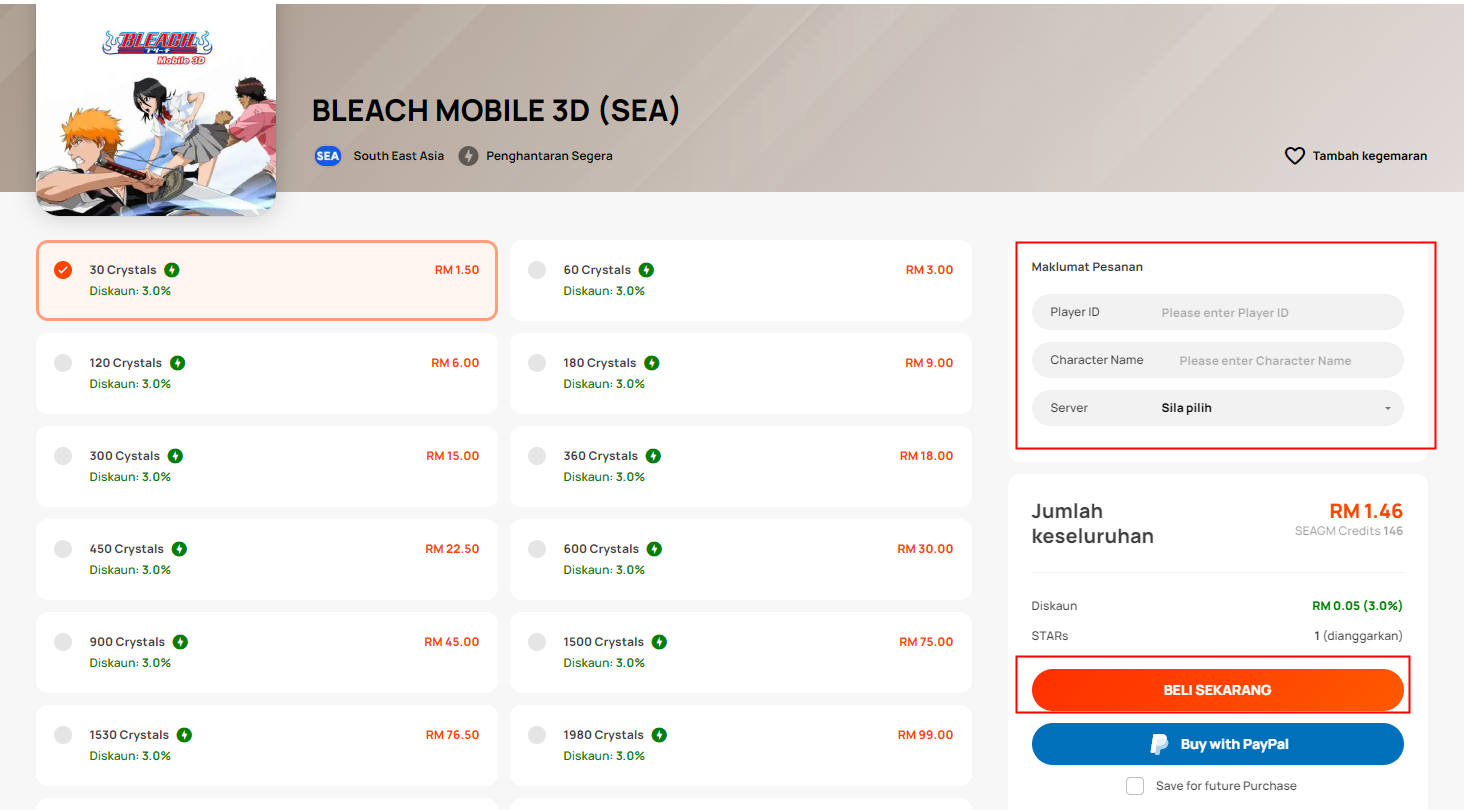The width and height of the screenshot is (1464, 810).
Task: Click the blue SEA region badge icon
Action: pos(328,156)
